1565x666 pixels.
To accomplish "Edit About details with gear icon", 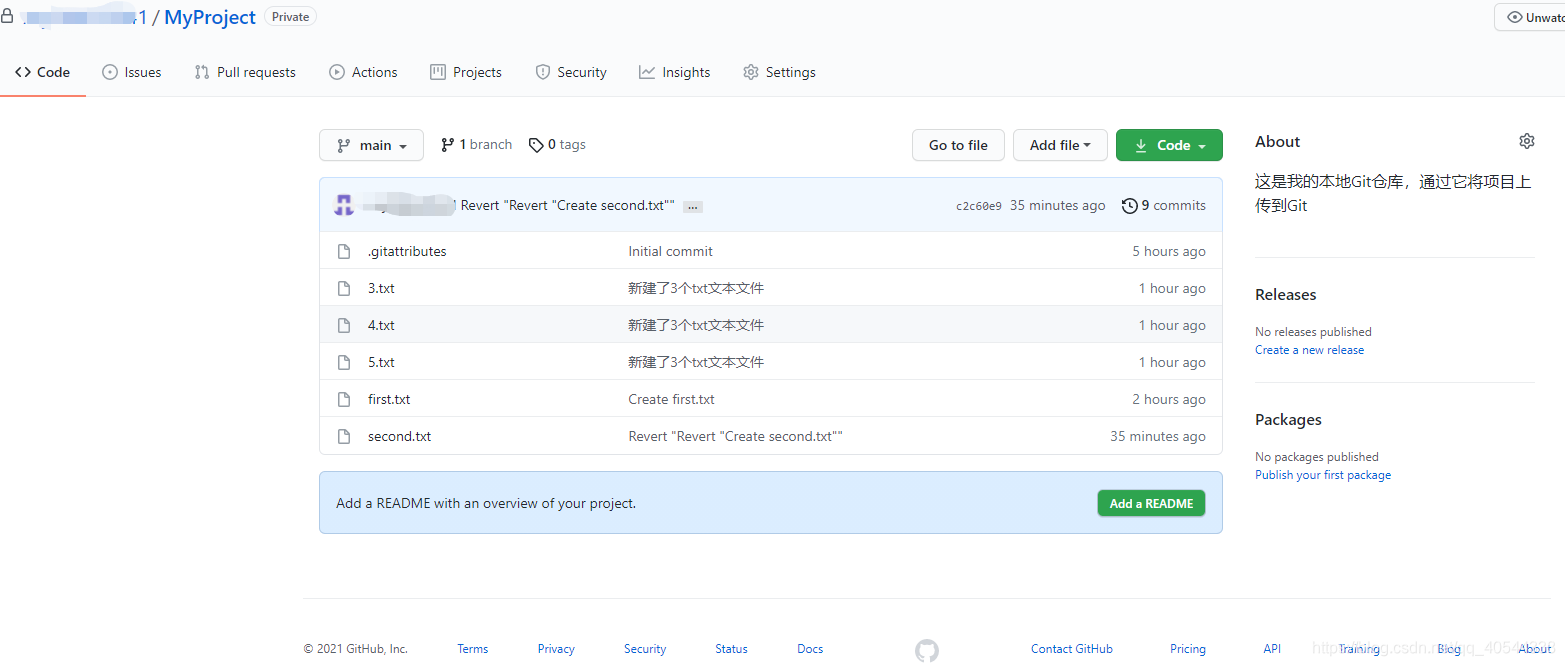I will 1526,141.
